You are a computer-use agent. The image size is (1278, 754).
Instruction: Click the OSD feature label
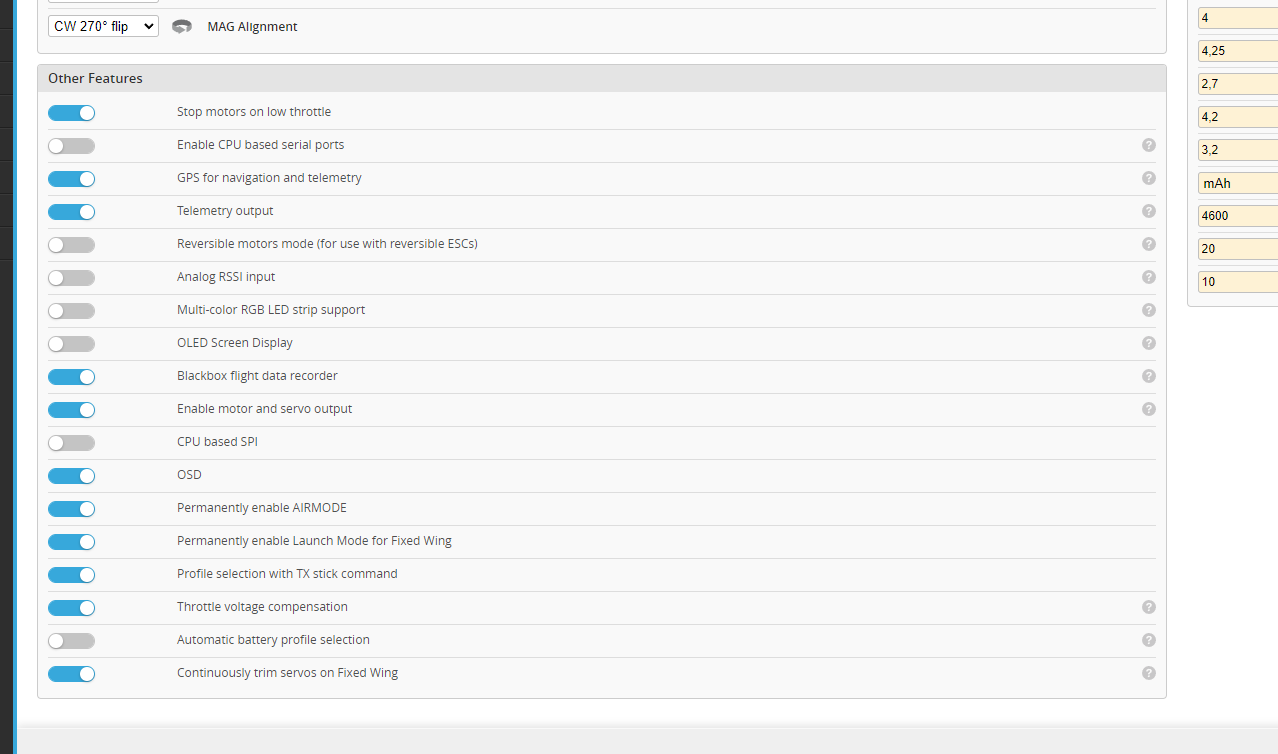[189, 475]
